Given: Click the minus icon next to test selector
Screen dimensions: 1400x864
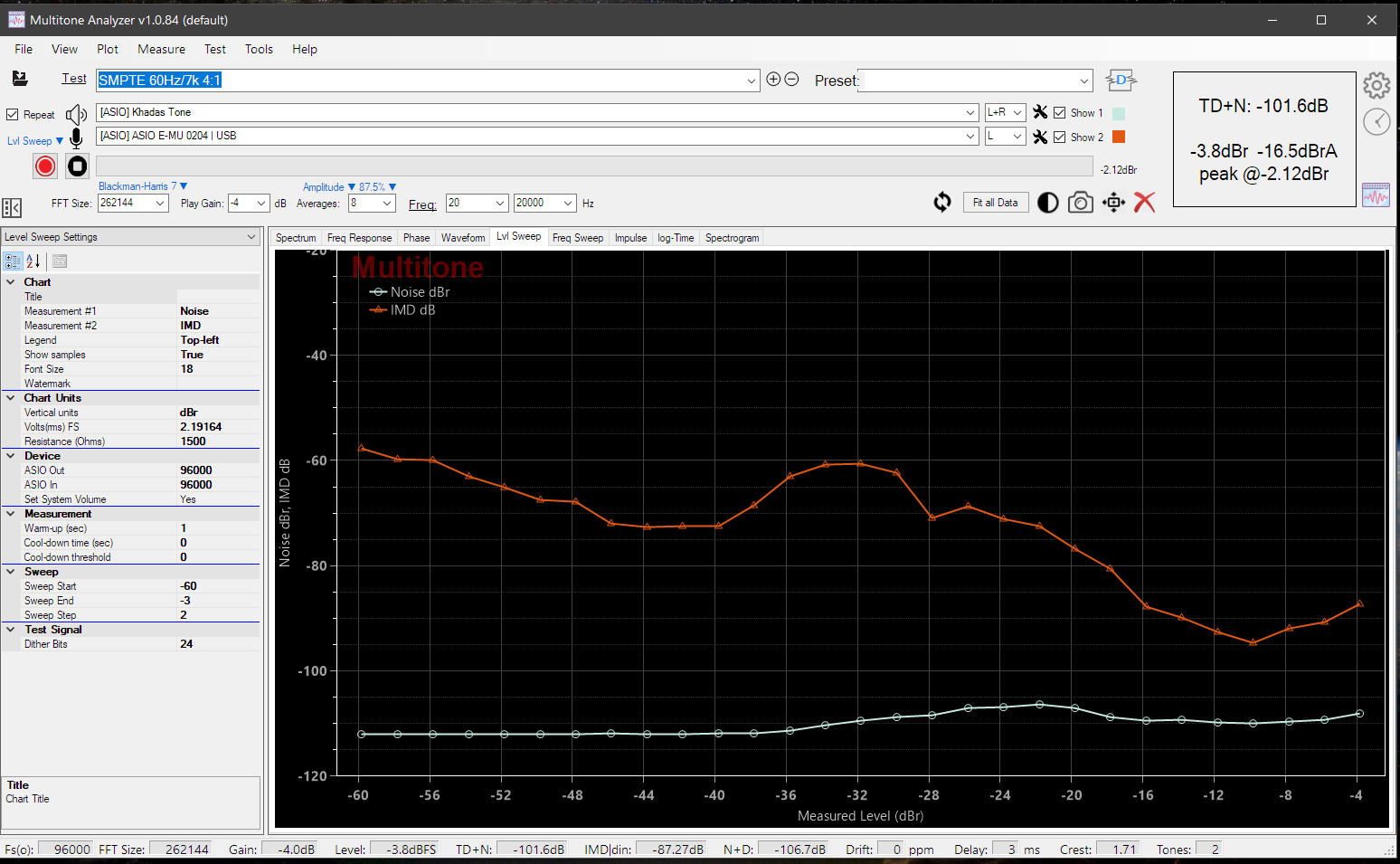Looking at the screenshot, I should point(791,79).
